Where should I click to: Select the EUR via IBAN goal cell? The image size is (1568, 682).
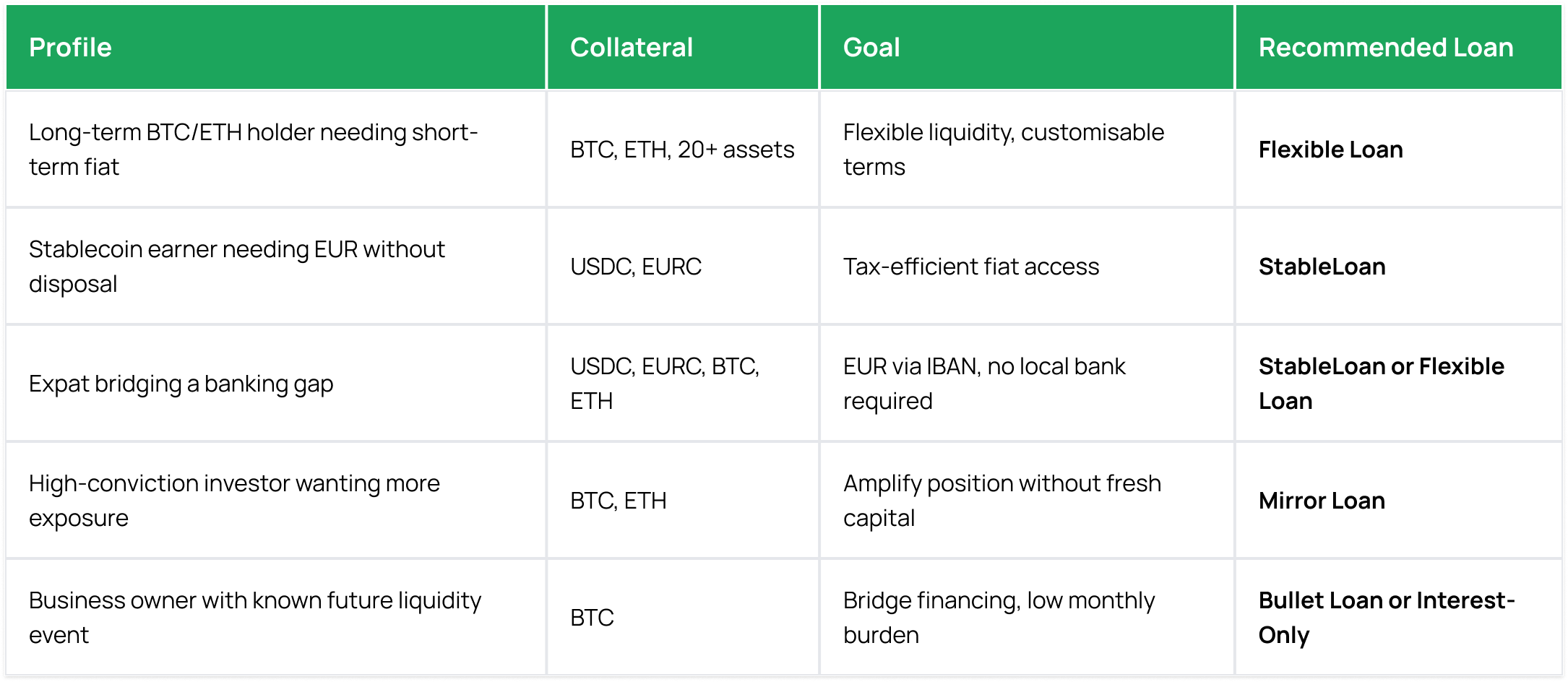pos(983,383)
